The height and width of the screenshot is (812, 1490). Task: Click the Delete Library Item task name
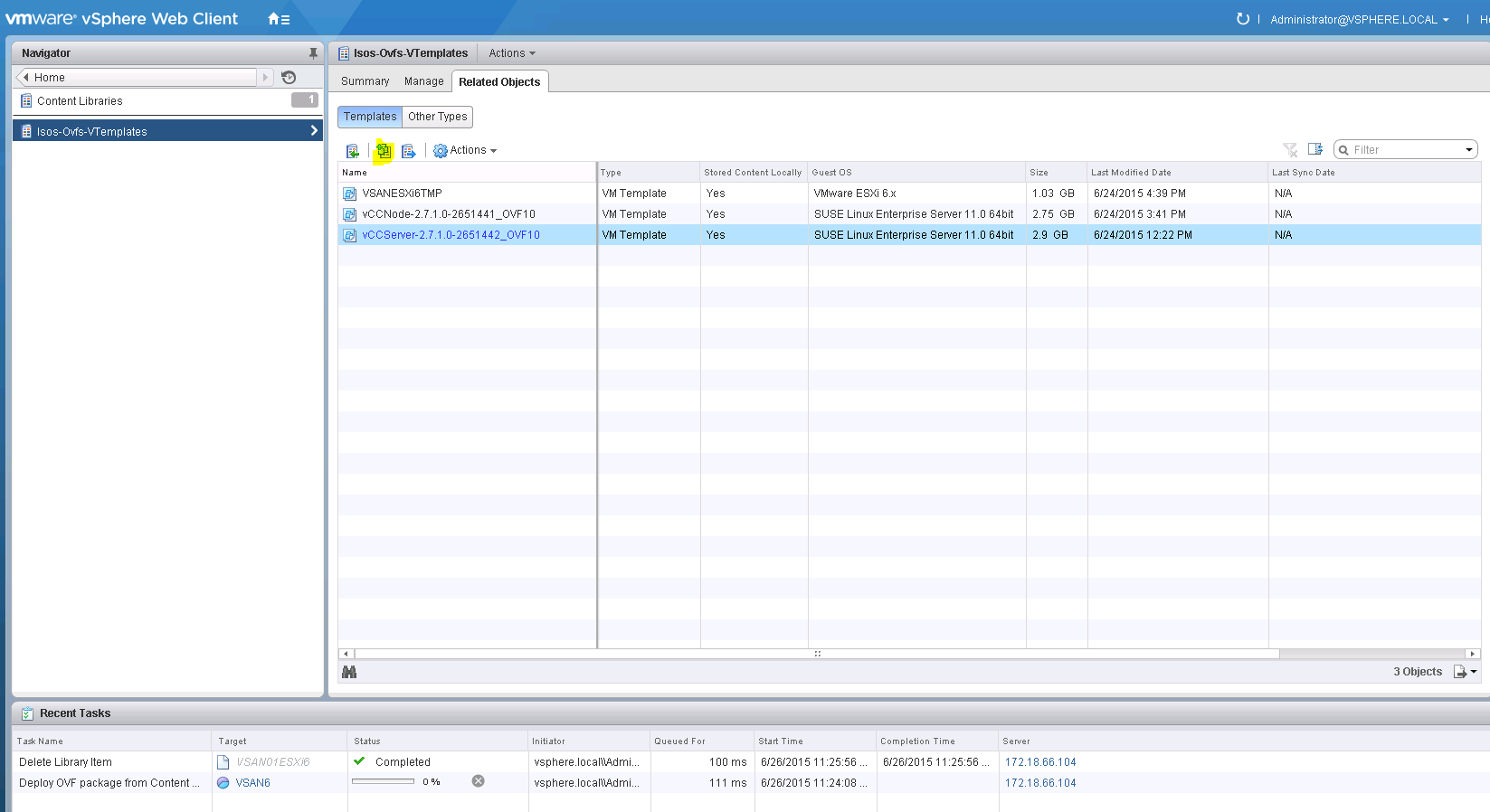[65, 762]
